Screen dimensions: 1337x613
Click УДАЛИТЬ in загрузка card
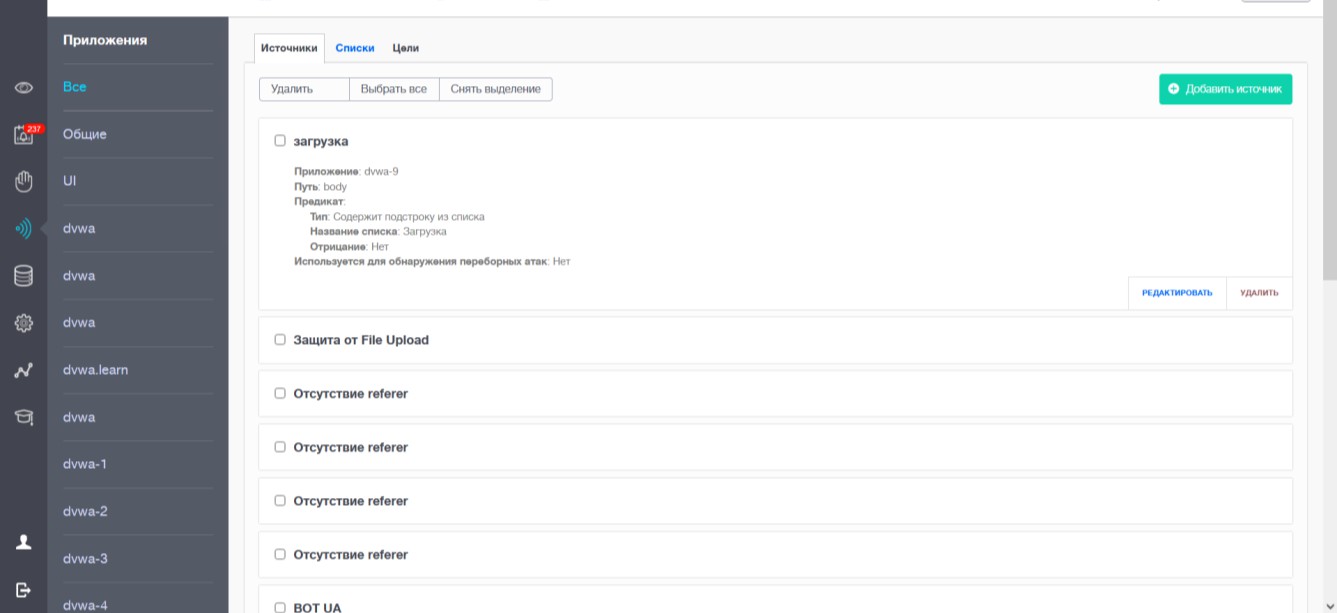click(1259, 293)
